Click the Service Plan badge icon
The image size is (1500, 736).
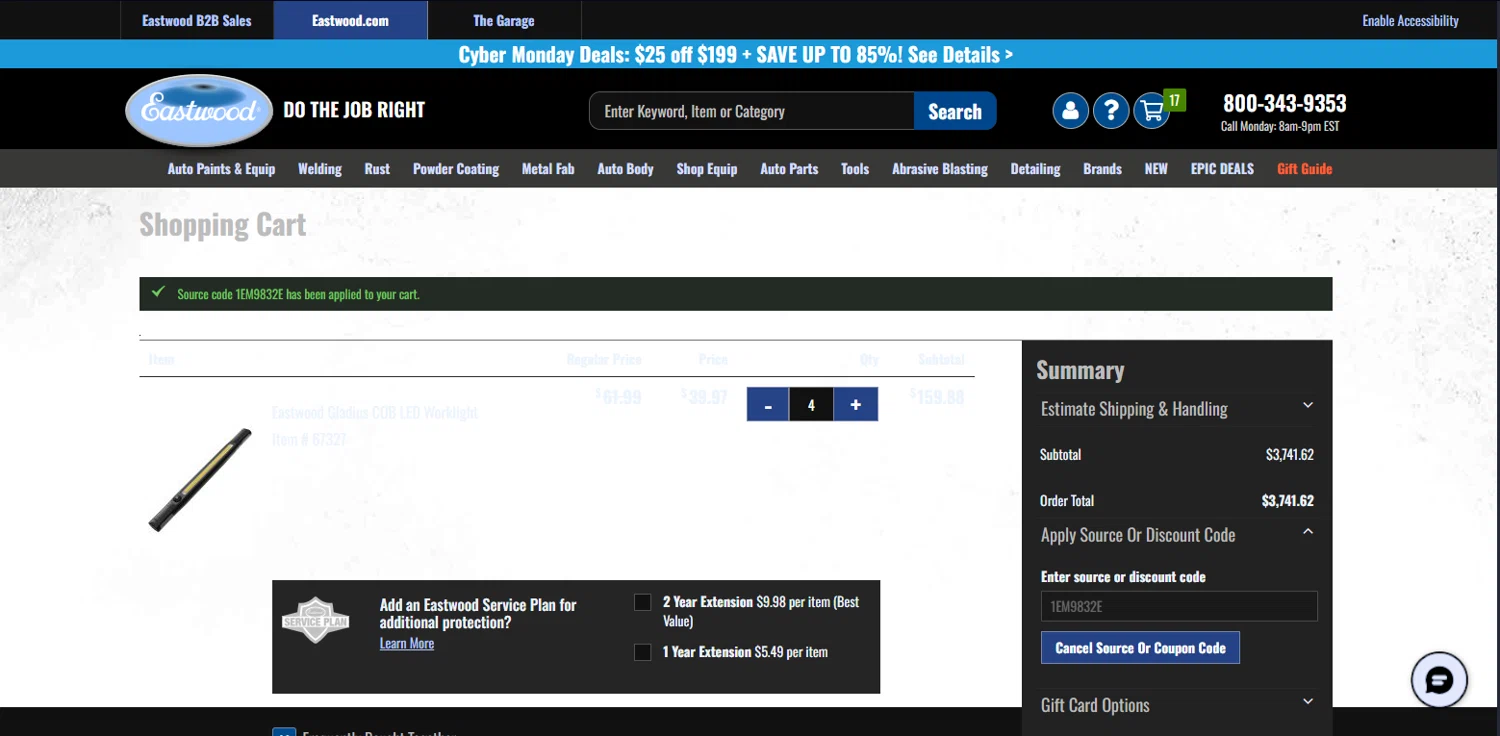pyautogui.click(x=316, y=620)
